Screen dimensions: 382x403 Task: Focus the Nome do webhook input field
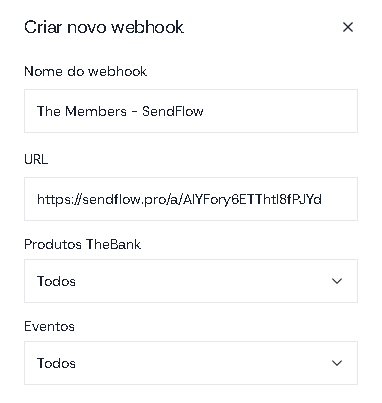pos(191,111)
